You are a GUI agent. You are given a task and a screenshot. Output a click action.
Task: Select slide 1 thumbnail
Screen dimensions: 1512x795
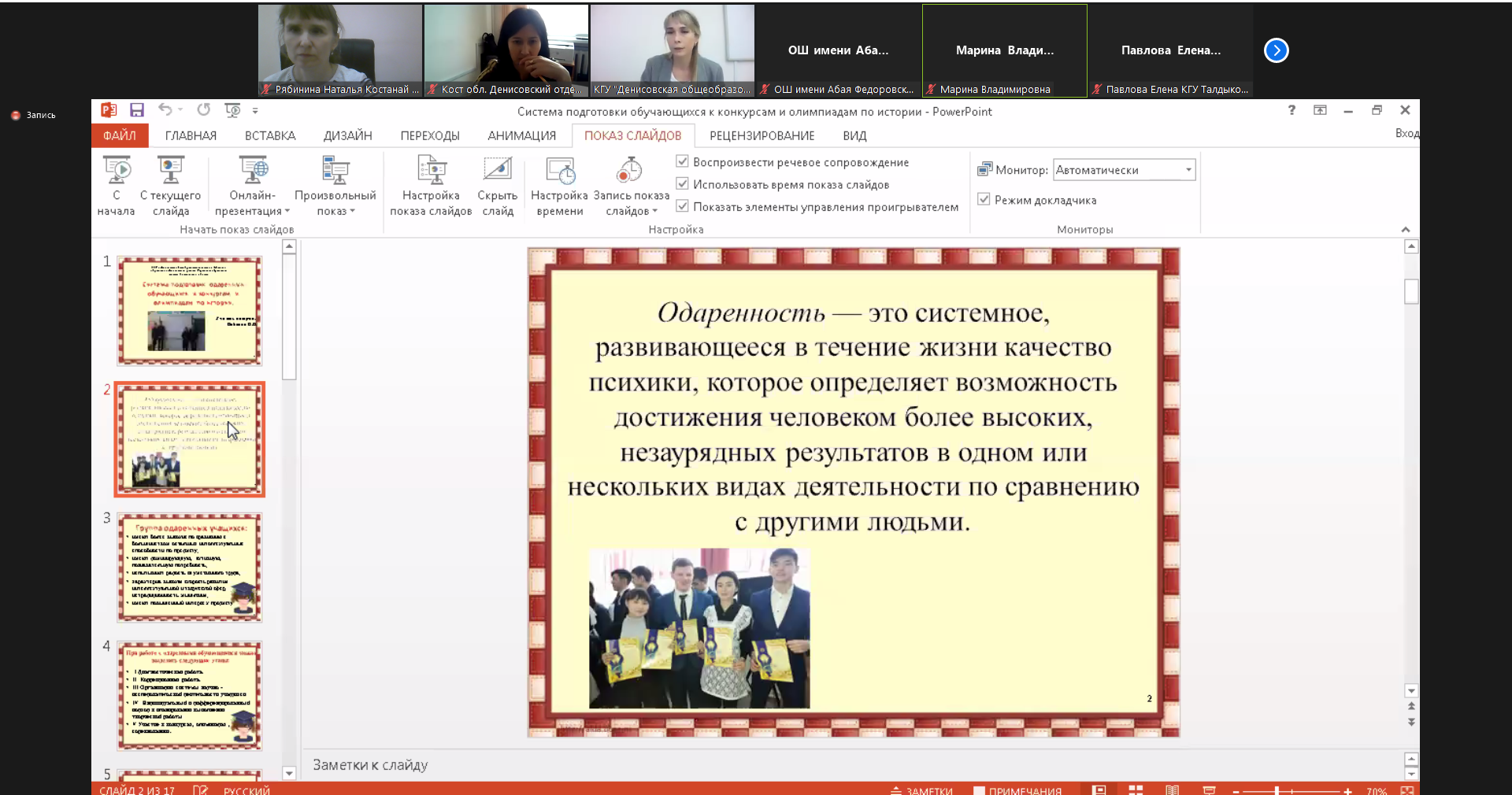189,310
